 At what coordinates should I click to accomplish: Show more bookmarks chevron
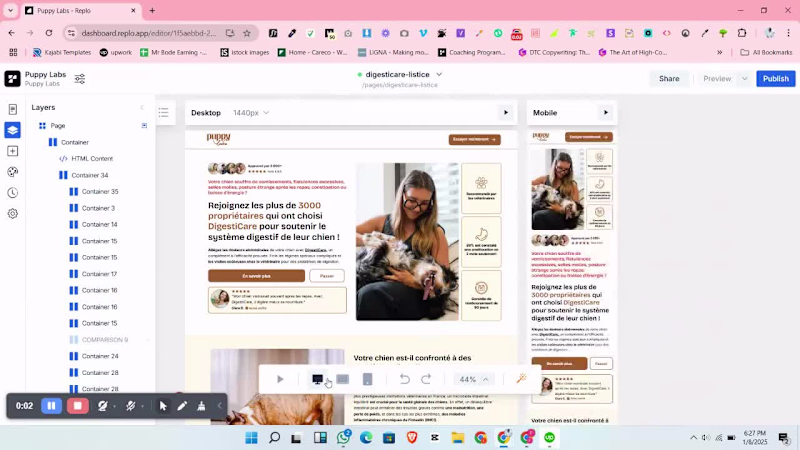tap(719, 53)
